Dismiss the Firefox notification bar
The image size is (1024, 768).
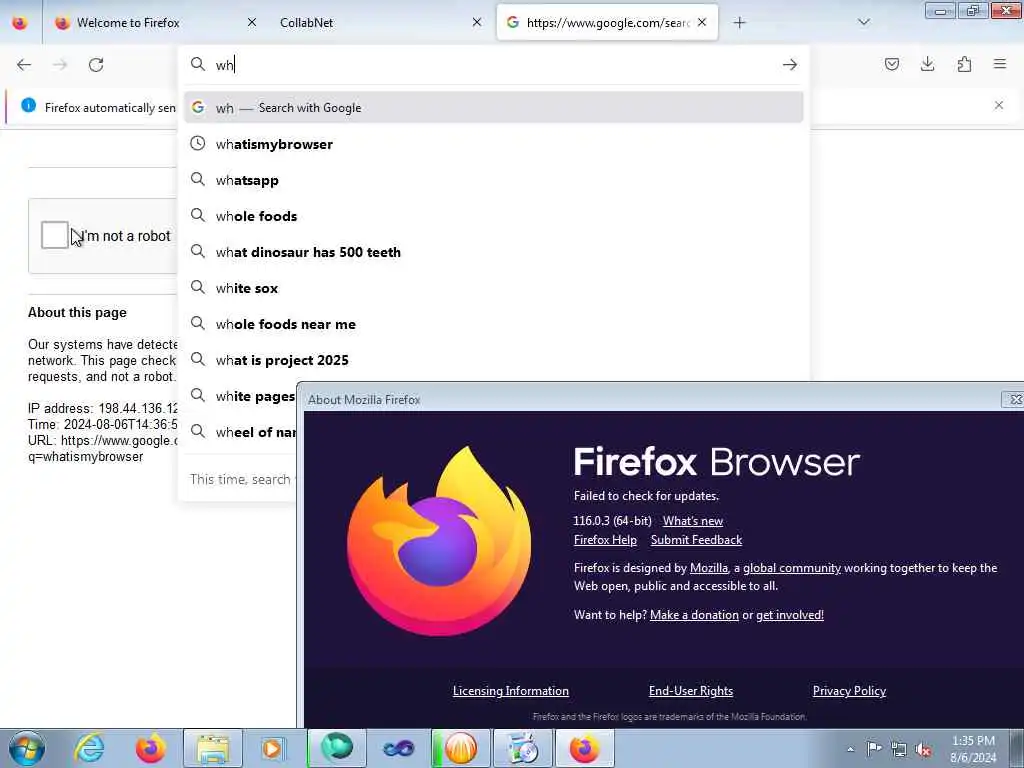(999, 105)
